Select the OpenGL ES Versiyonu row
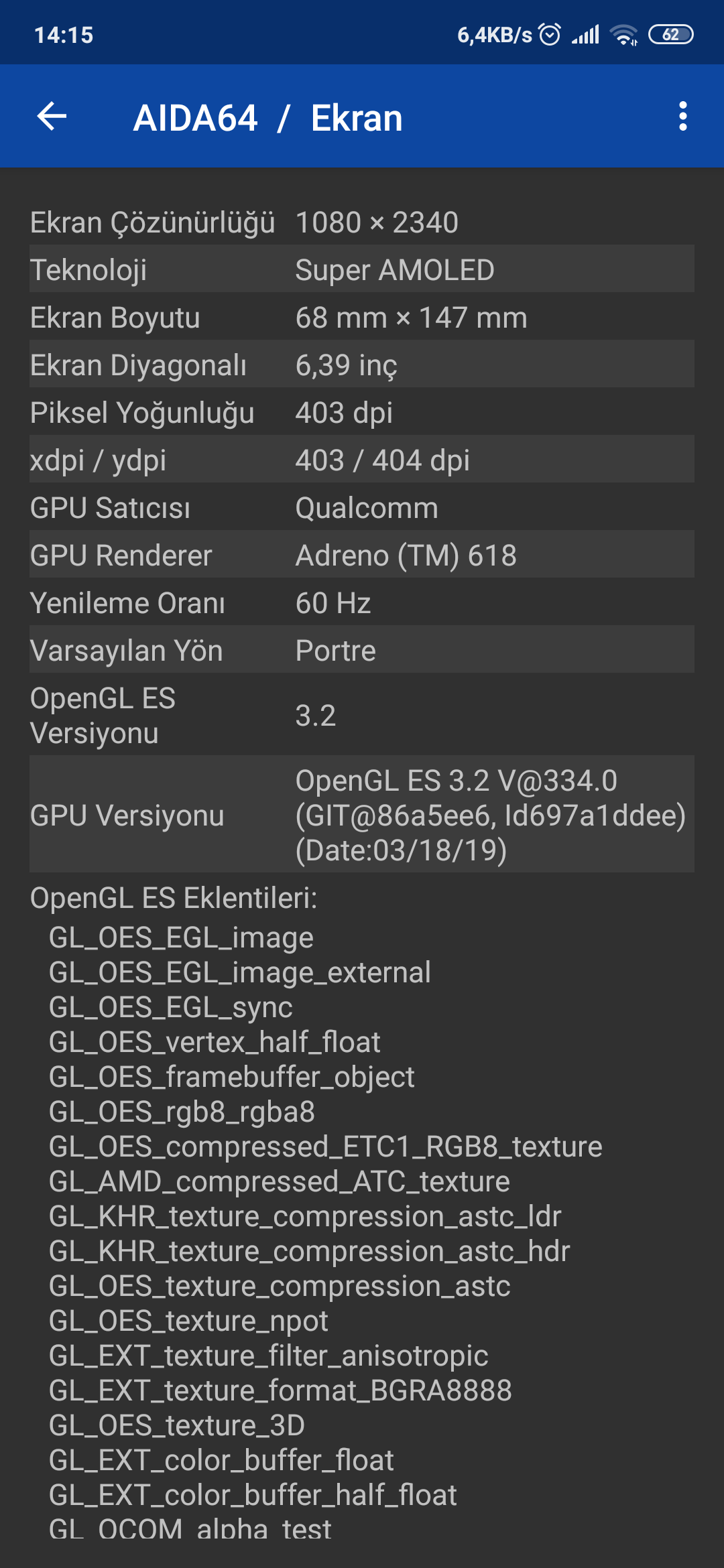 pos(362,715)
